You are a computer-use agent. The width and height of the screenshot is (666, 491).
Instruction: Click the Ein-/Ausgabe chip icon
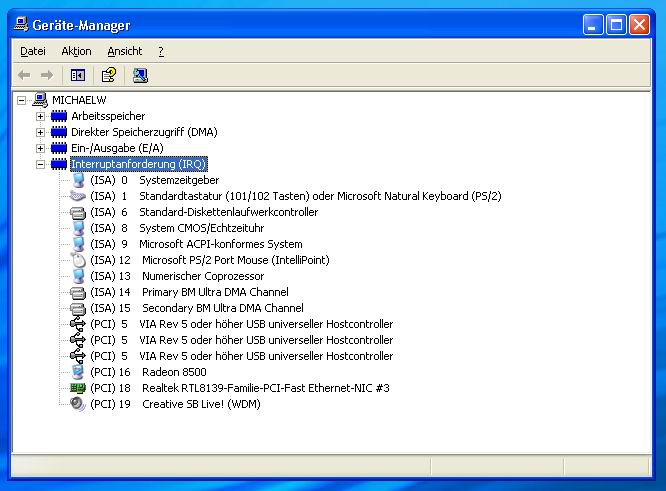(x=59, y=148)
